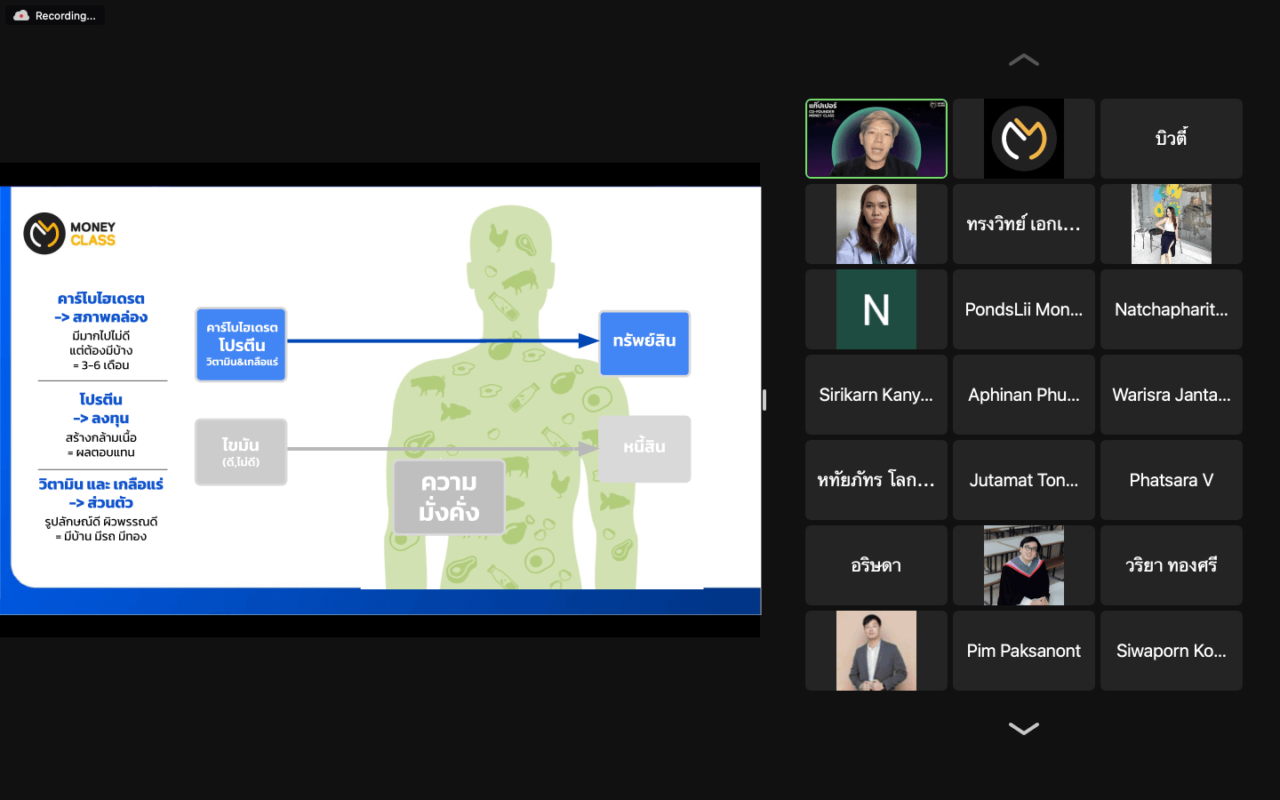
Task: Select the Phatsara V participant tile
Action: pyautogui.click(x=1171, y=480)
